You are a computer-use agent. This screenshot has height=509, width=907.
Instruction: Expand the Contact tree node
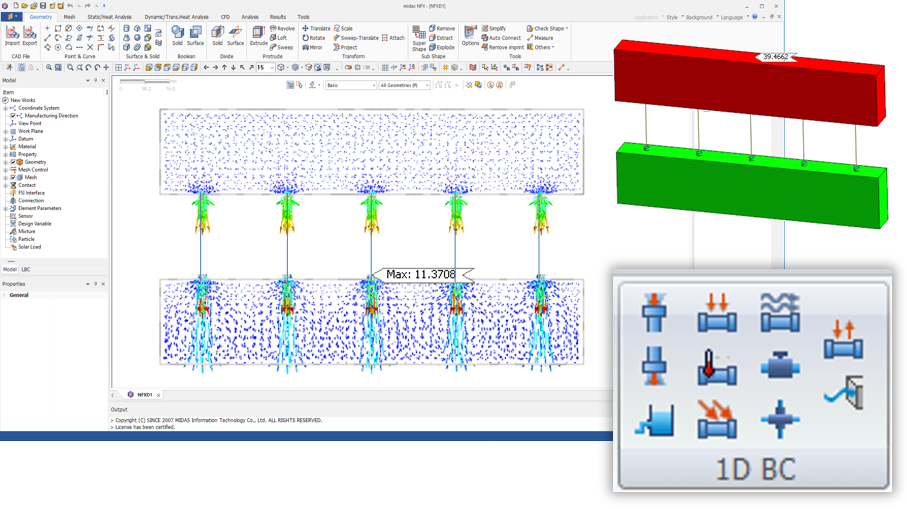pos(5,186)
